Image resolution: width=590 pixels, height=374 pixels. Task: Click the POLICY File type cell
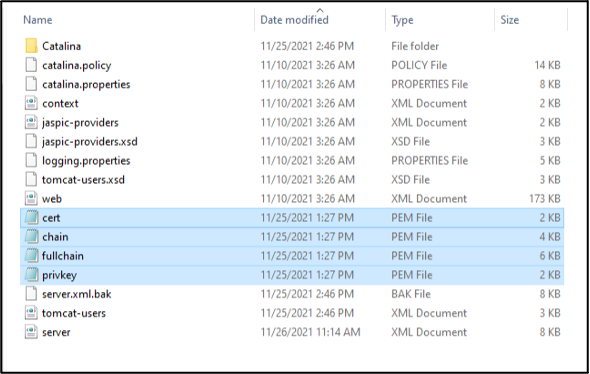(419, 65)
